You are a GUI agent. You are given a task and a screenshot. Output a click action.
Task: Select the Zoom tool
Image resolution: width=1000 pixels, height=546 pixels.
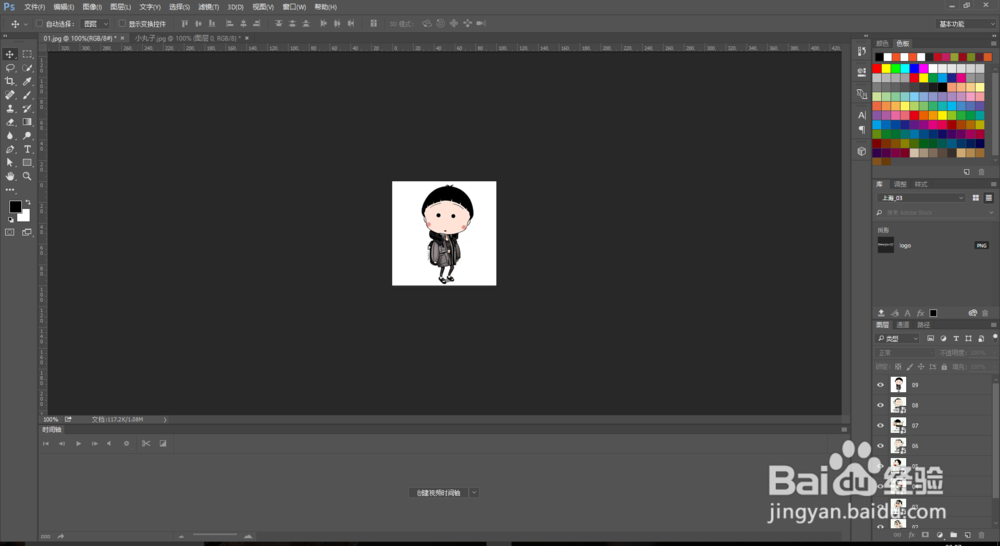click(x=27, y=176)
